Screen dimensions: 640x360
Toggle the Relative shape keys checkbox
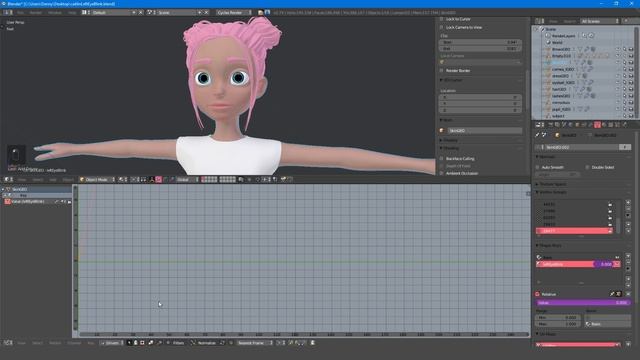point(537,294)
